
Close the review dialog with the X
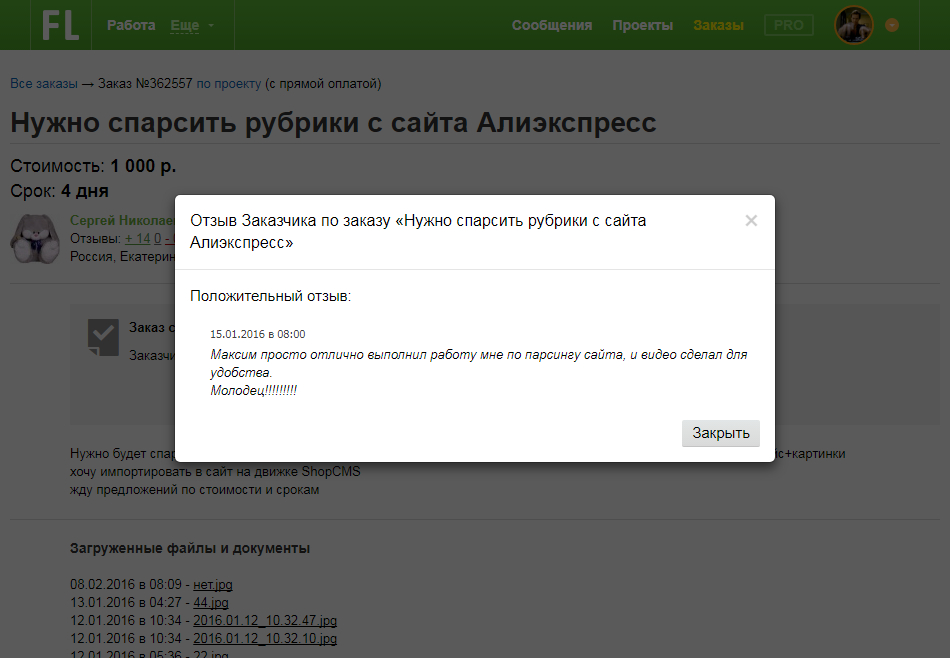(751, 221)
